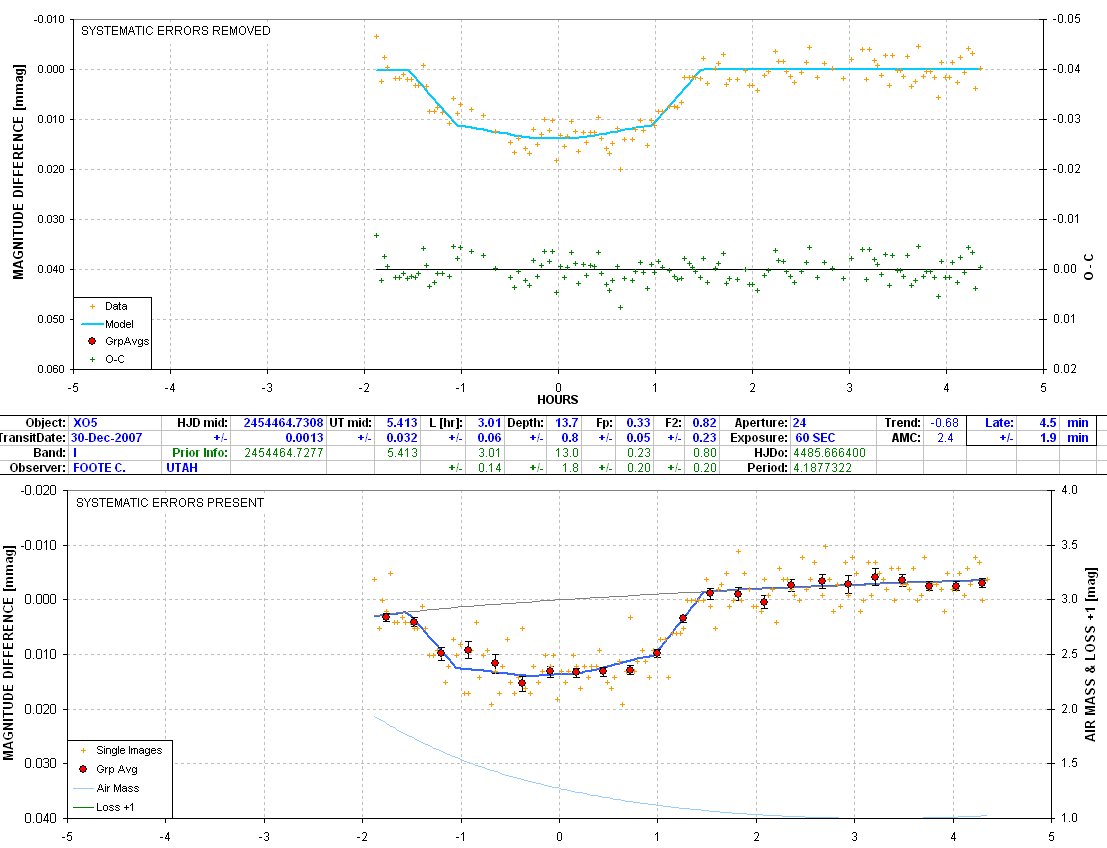This screenshot has height=848, width=1107.
Task: Click the prior F2 value 0.80
Action: (x=705, y=453)
